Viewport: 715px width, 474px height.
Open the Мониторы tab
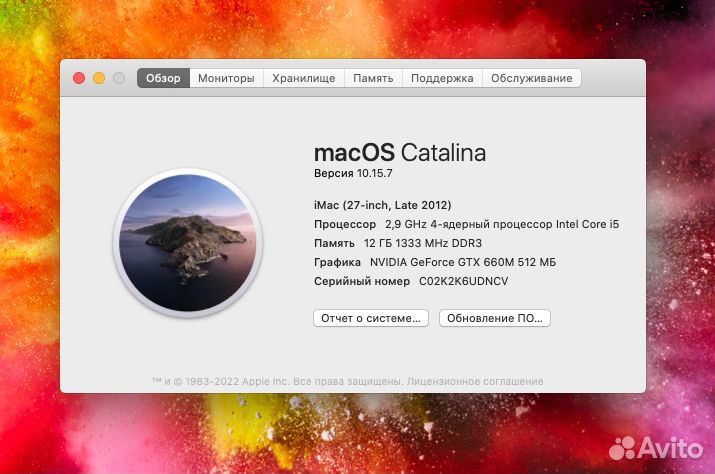pos(226,78)
